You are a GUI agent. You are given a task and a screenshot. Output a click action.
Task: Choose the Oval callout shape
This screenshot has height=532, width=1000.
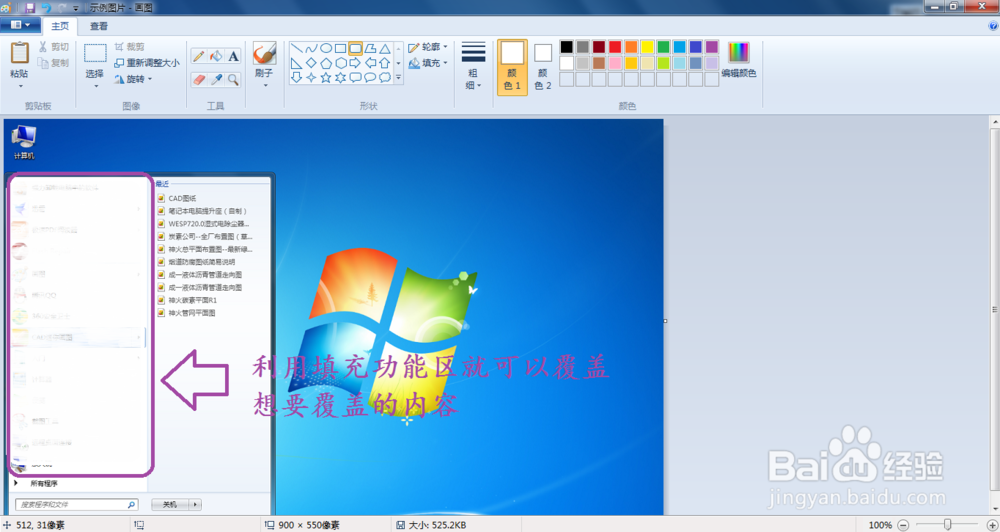[x=370, y=77]
